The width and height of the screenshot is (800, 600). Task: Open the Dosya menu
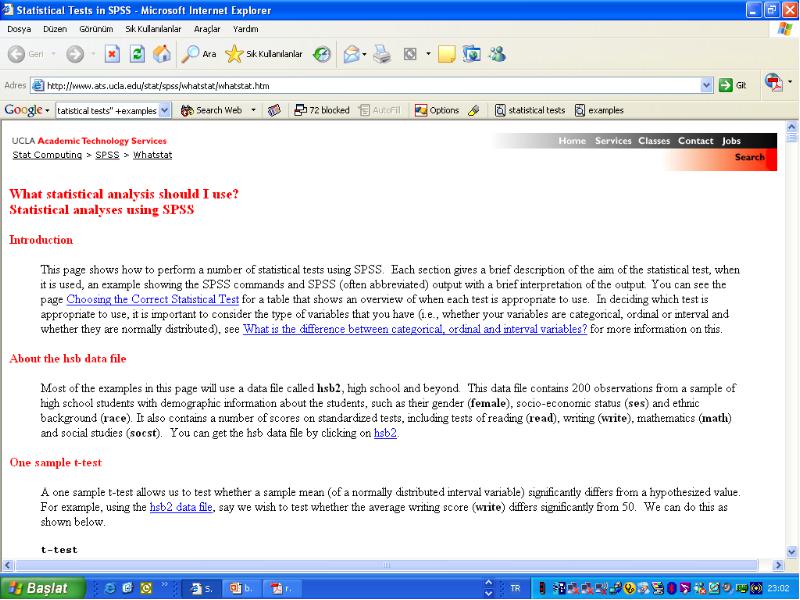[x=19, y=29]
